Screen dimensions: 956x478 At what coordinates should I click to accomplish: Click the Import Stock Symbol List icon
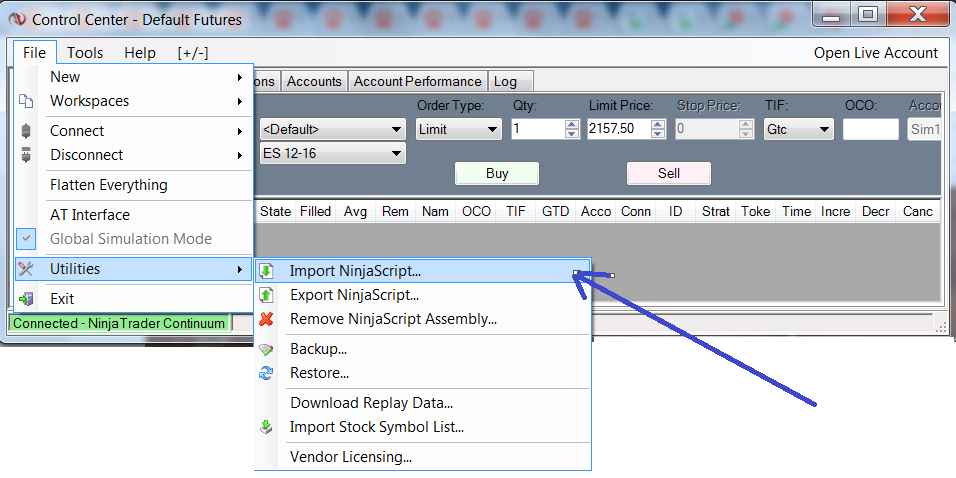coord(266,427)
